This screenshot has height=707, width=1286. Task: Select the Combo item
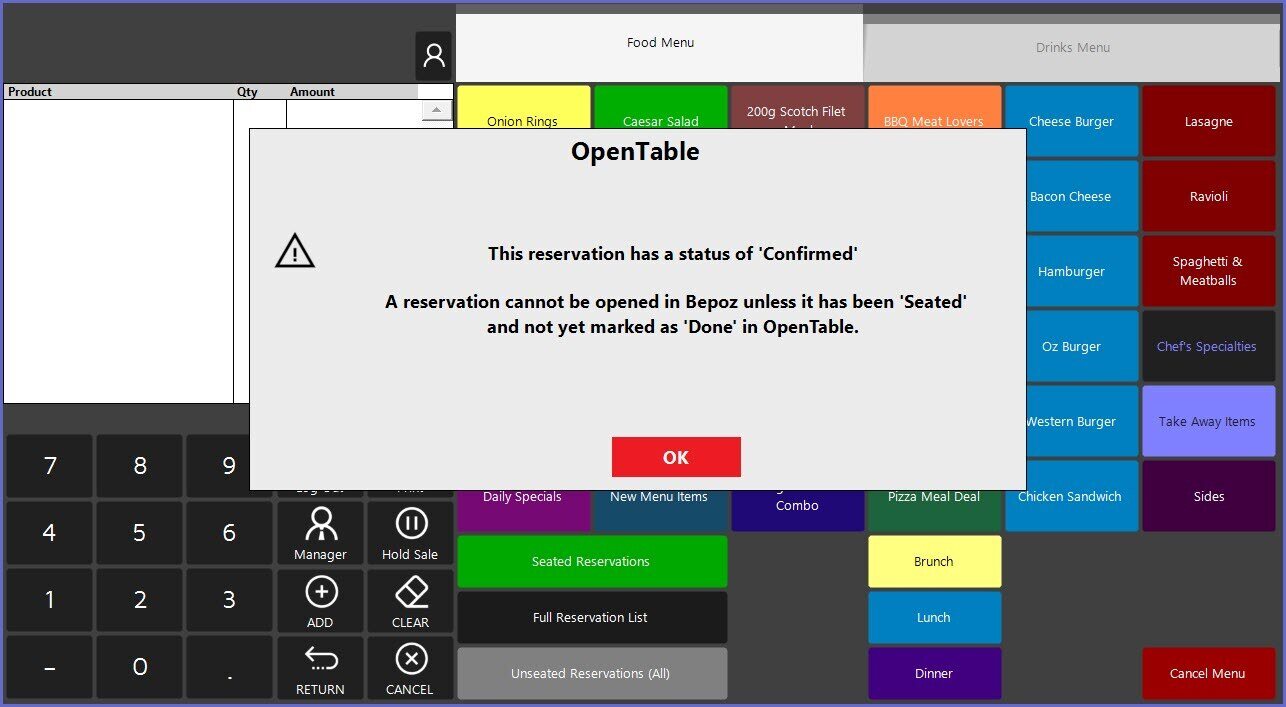(x=798, y=510)
